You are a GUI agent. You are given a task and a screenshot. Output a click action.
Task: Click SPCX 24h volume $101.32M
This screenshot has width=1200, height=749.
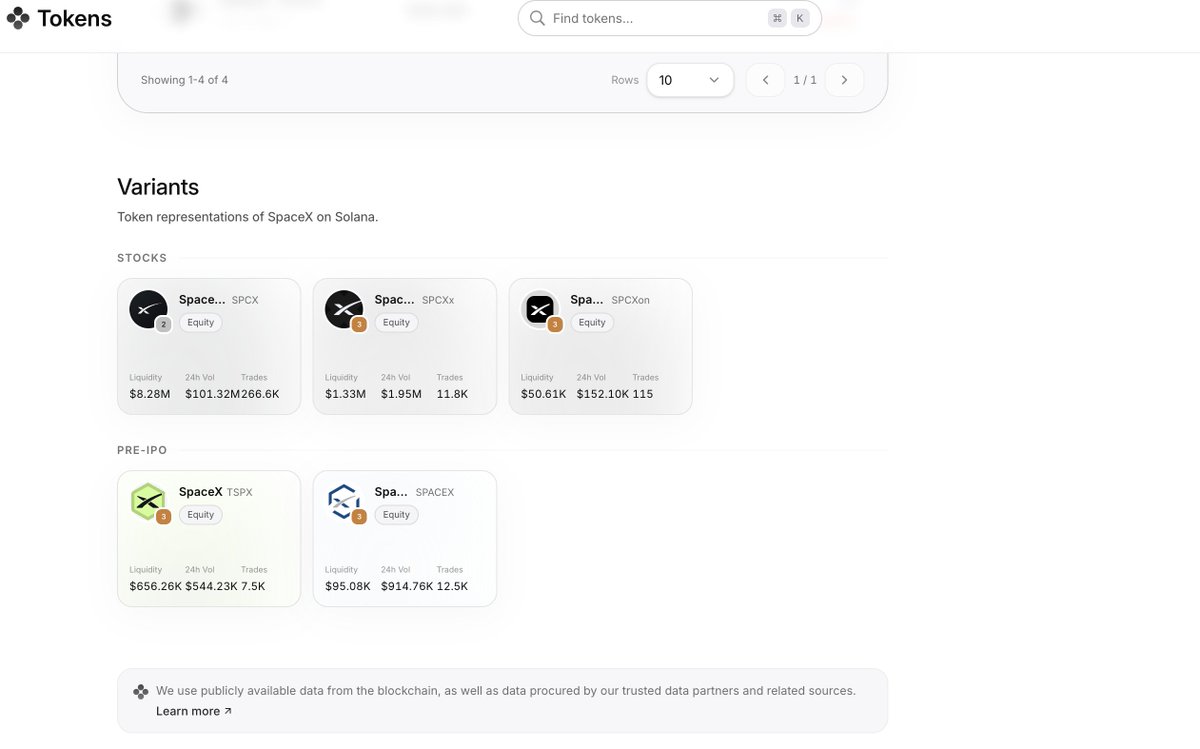tap(213, 394)
